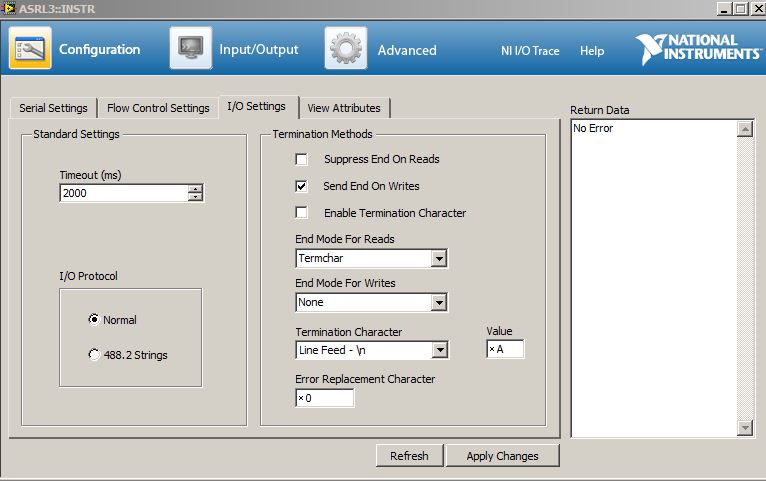Open the Advanced gear icon
This screenshot has width=766, height=481.
pyautogui.click(x=345, y=48)
